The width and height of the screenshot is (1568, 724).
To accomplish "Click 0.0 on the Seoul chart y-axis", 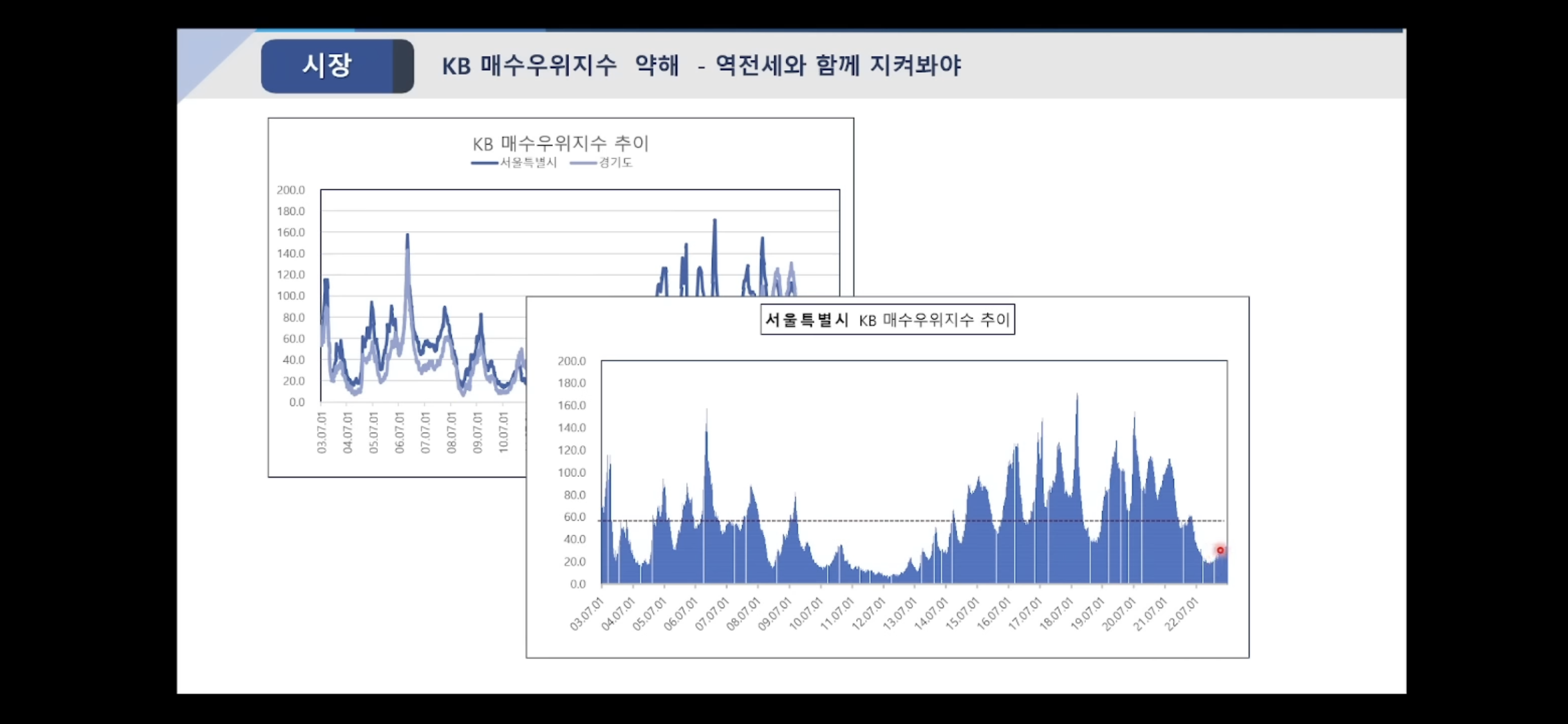I will pos(578,584).
